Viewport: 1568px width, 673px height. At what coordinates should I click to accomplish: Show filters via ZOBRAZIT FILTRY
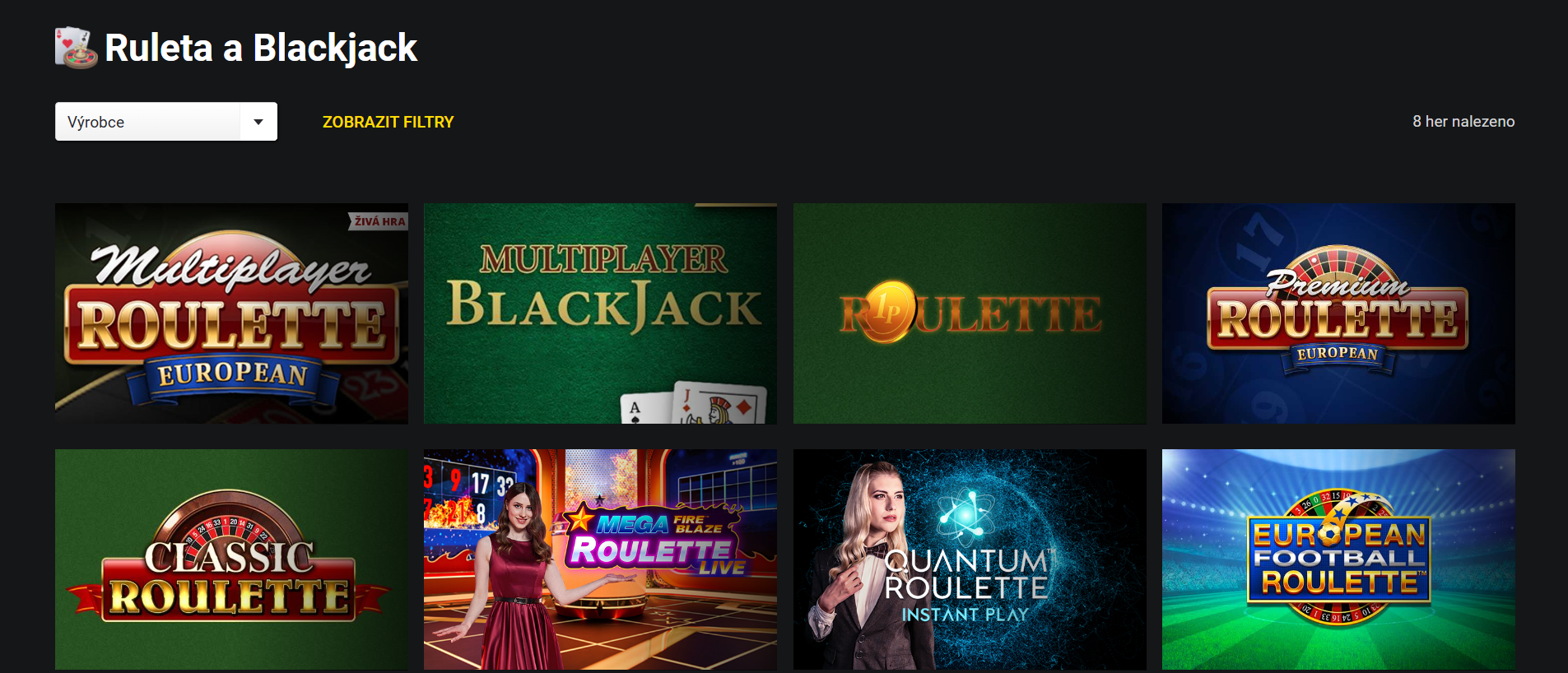tap(388, 122)
